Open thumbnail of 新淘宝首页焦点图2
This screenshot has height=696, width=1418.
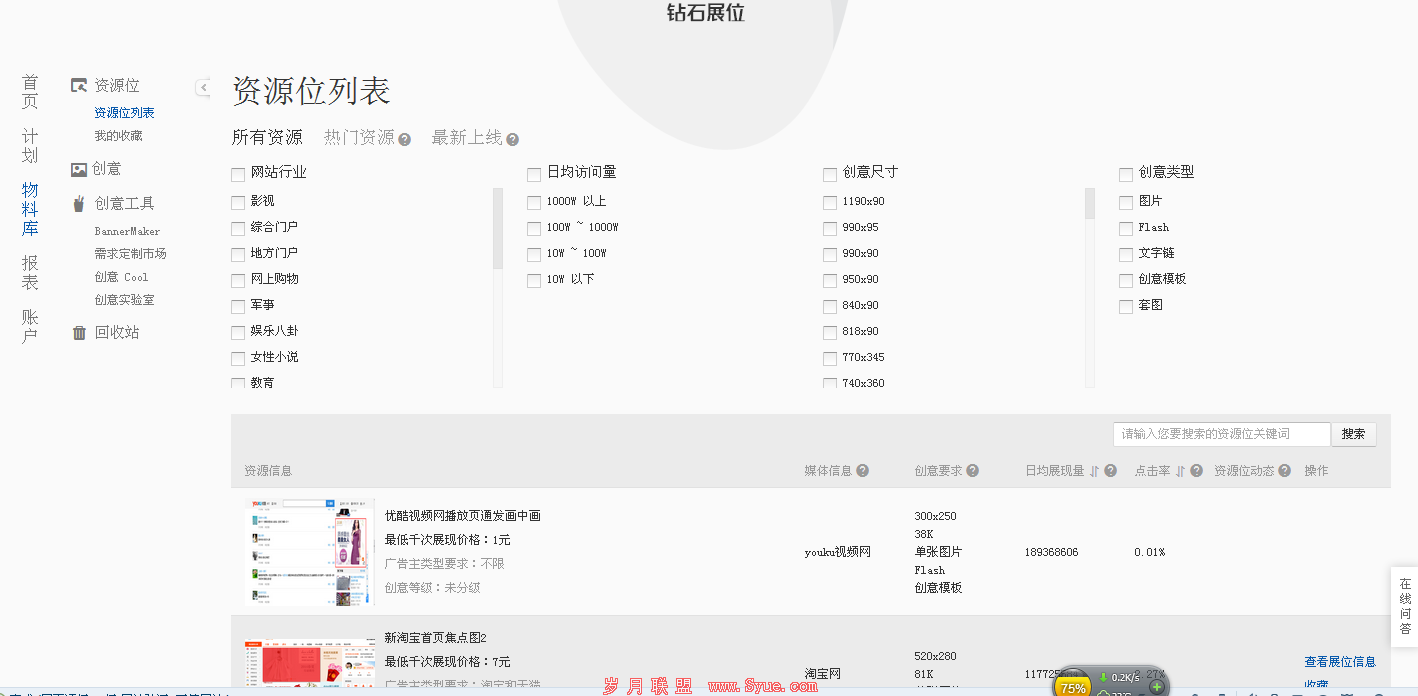[309, 663]
